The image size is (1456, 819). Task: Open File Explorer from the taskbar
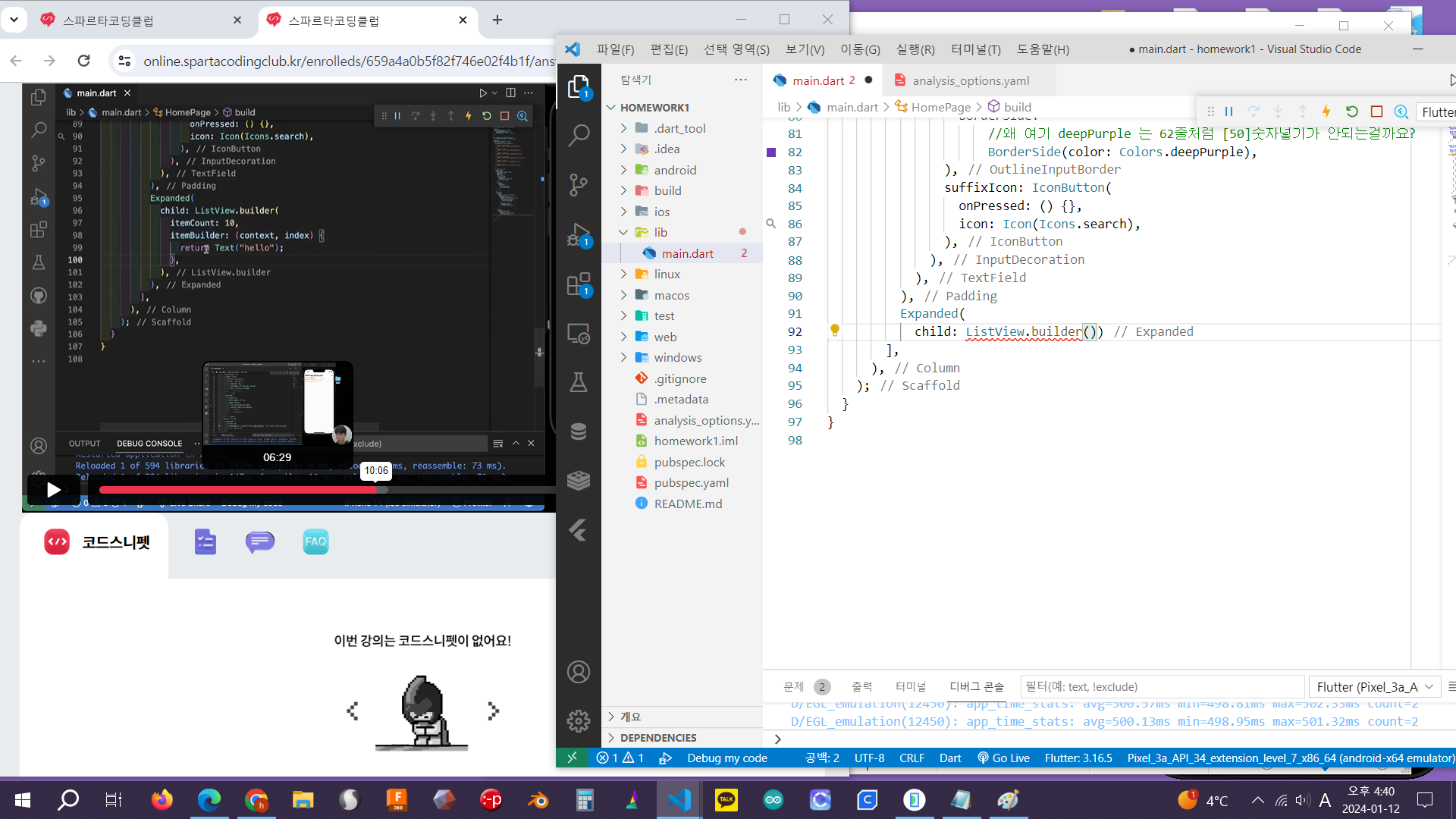click(x=303, y=799)
